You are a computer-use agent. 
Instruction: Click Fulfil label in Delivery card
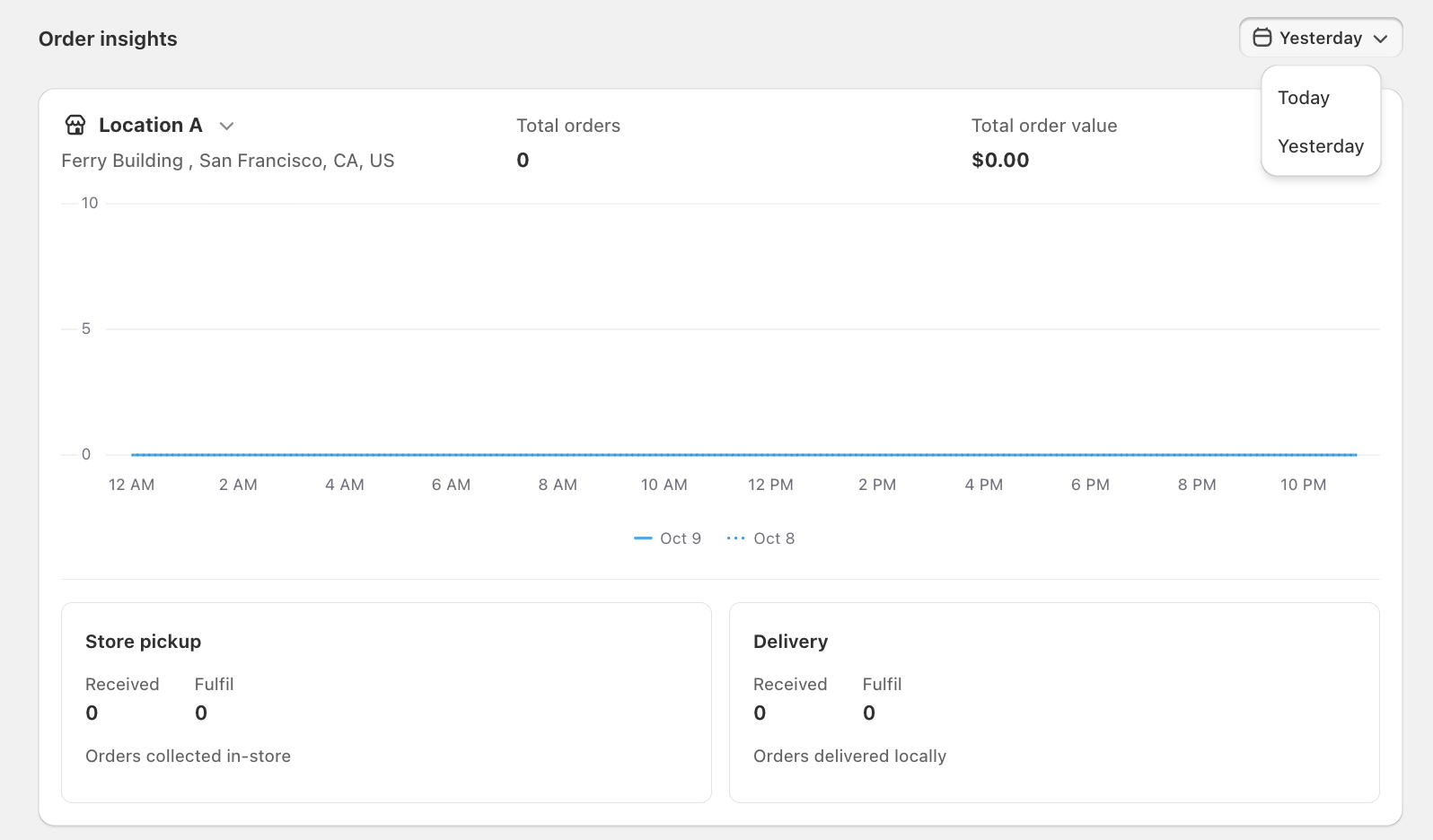tap(882, 684)
